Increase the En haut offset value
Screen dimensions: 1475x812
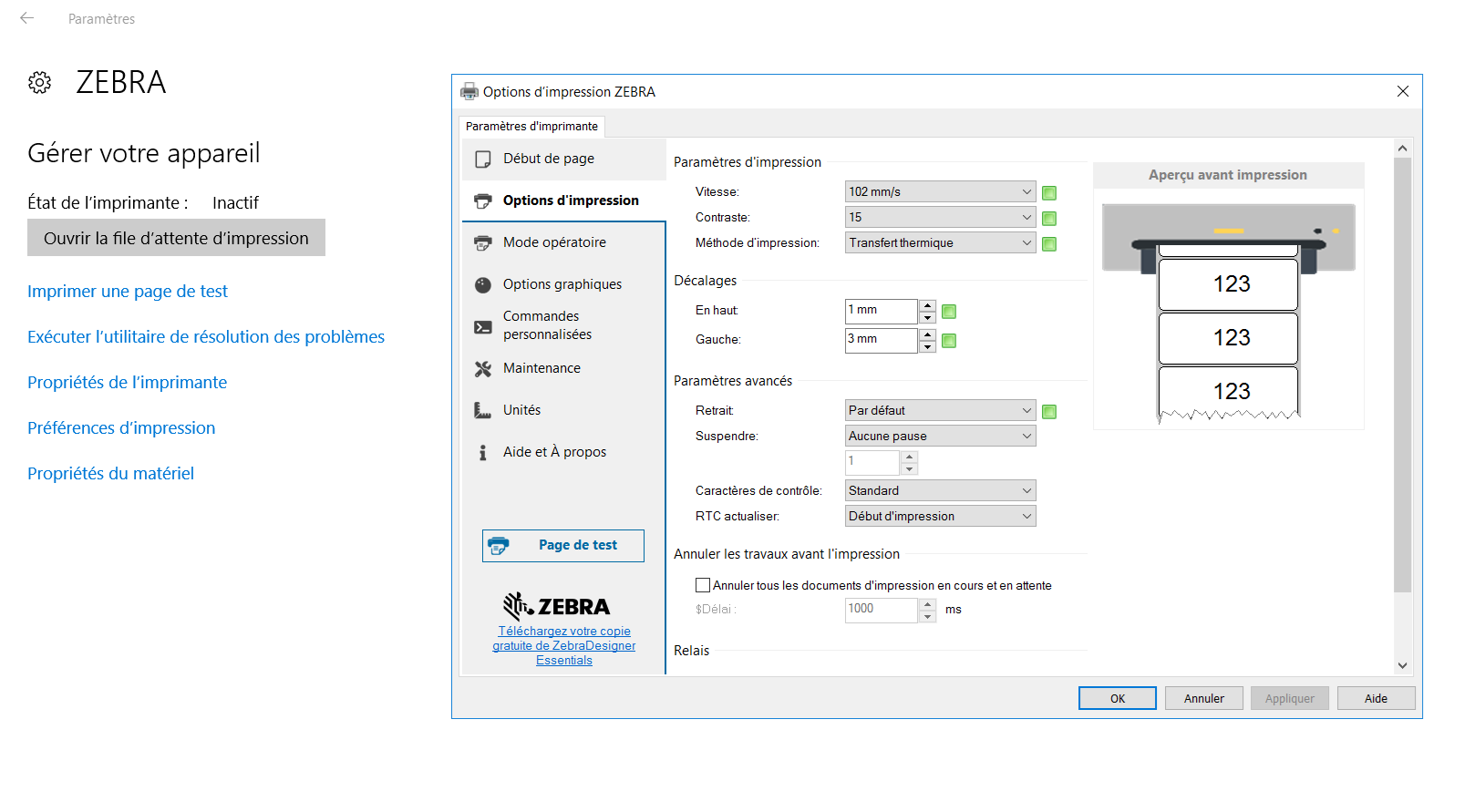tap(927, 305)
